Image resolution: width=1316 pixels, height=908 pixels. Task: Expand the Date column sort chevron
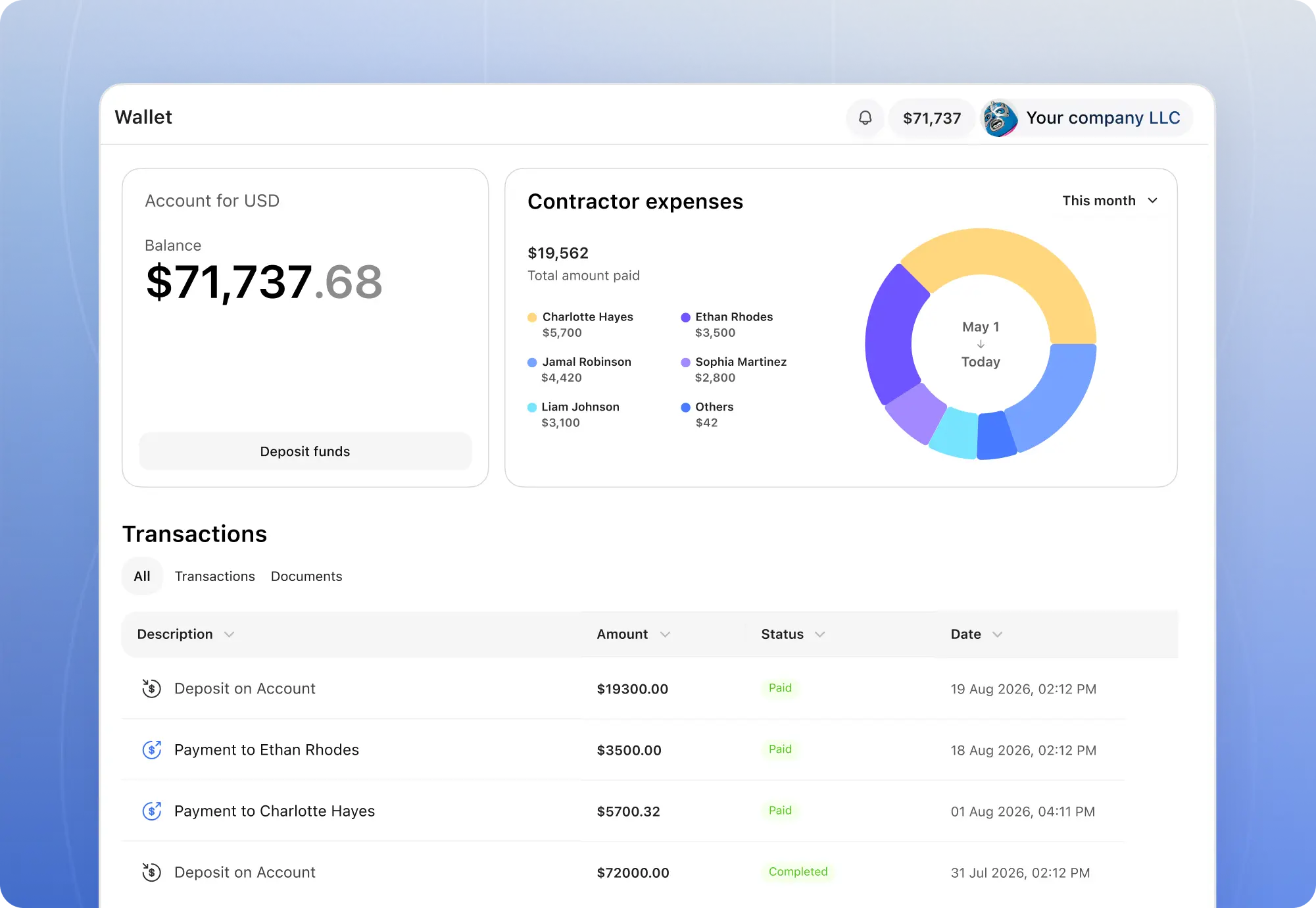coord(997,634)
